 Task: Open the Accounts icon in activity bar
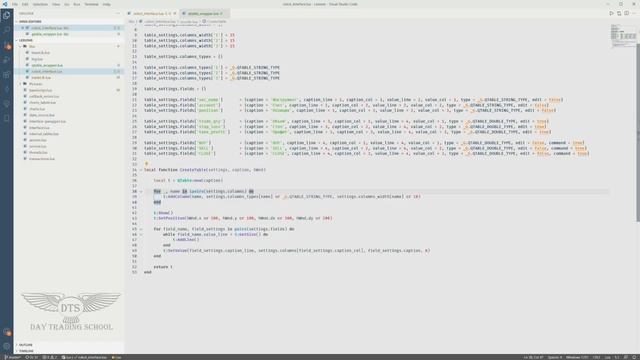(x=7, y=332)
